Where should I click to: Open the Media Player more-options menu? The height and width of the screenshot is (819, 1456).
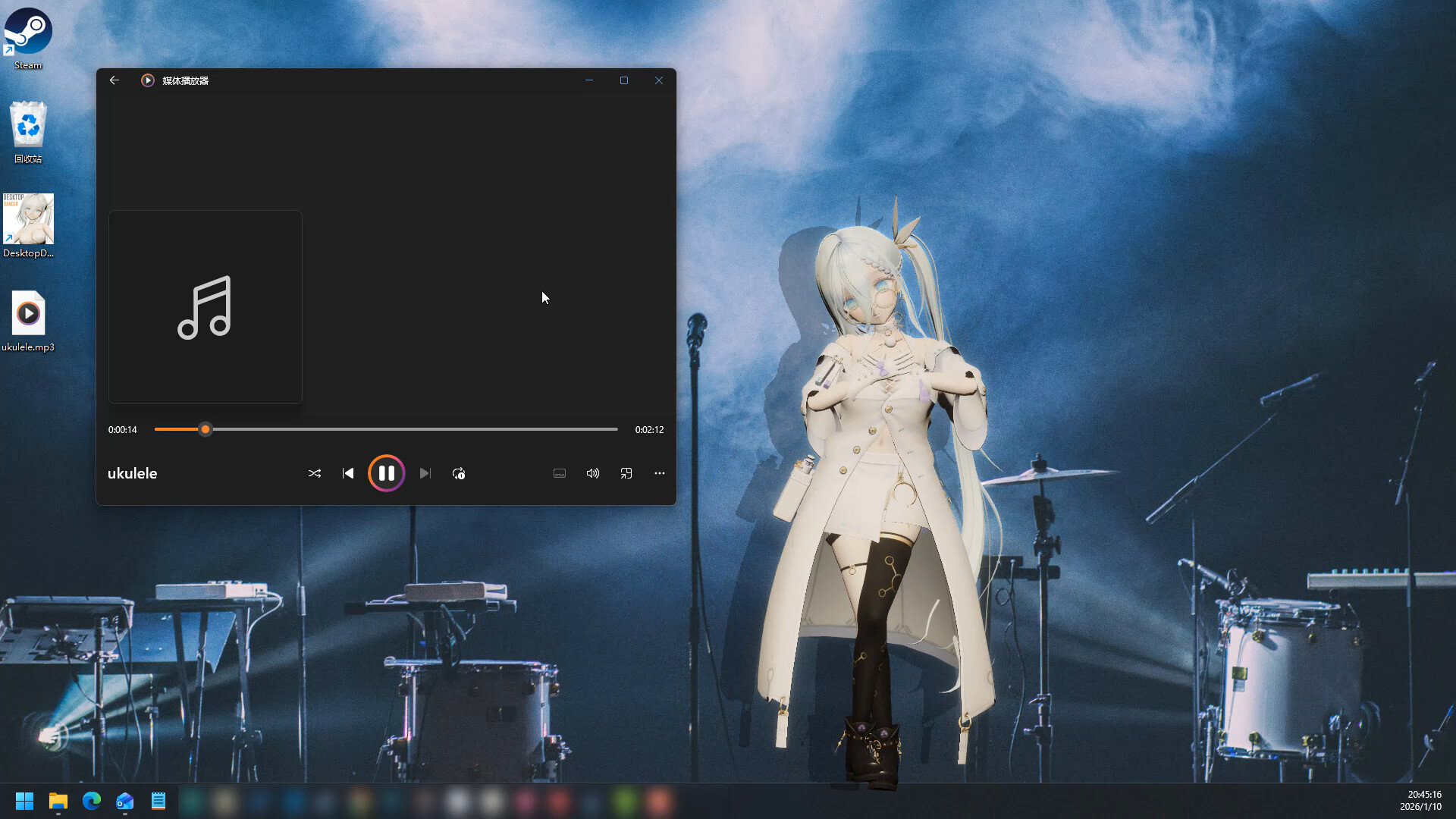click(x=659, y=472)
